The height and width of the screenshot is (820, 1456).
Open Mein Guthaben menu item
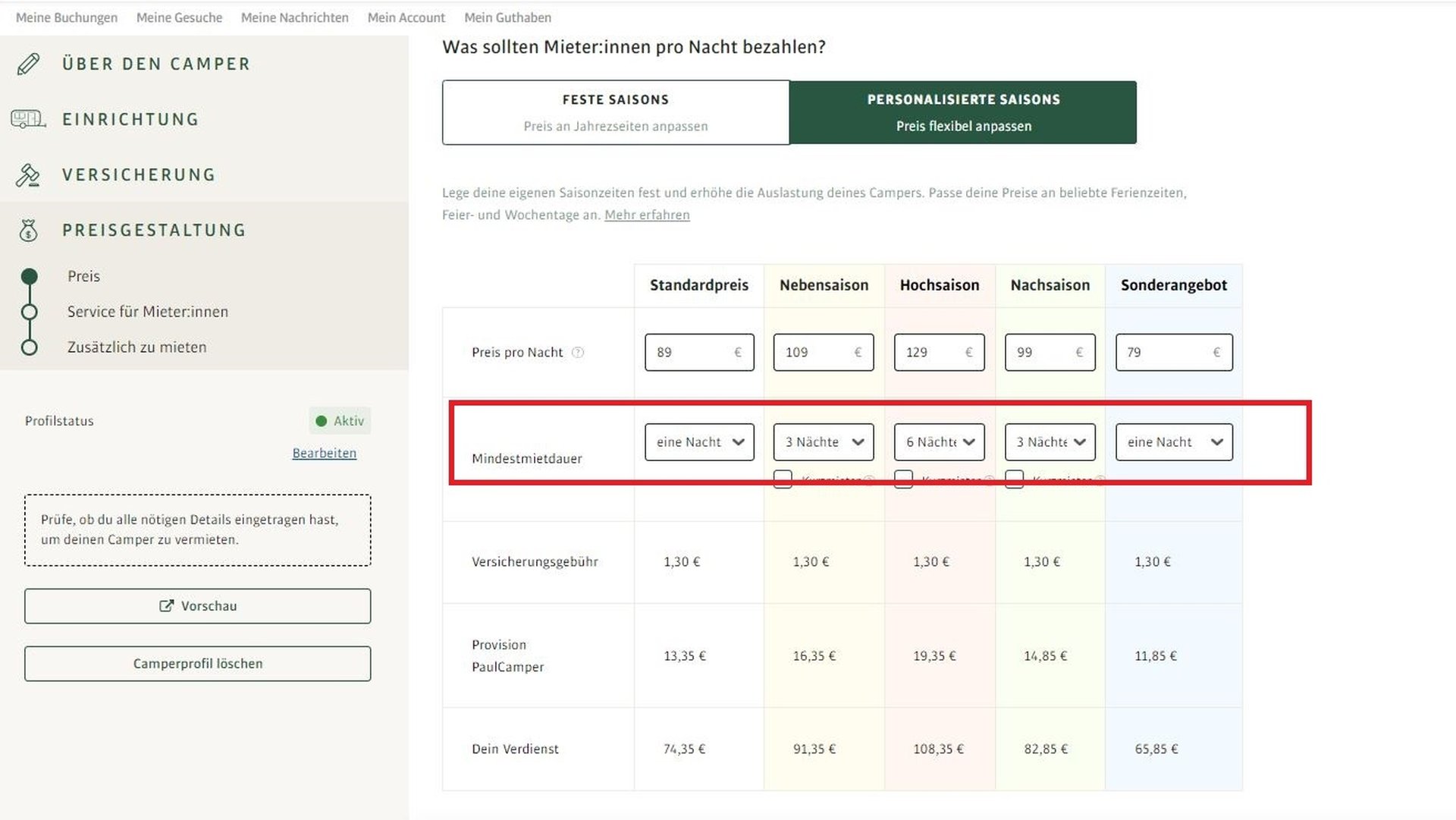508,17
